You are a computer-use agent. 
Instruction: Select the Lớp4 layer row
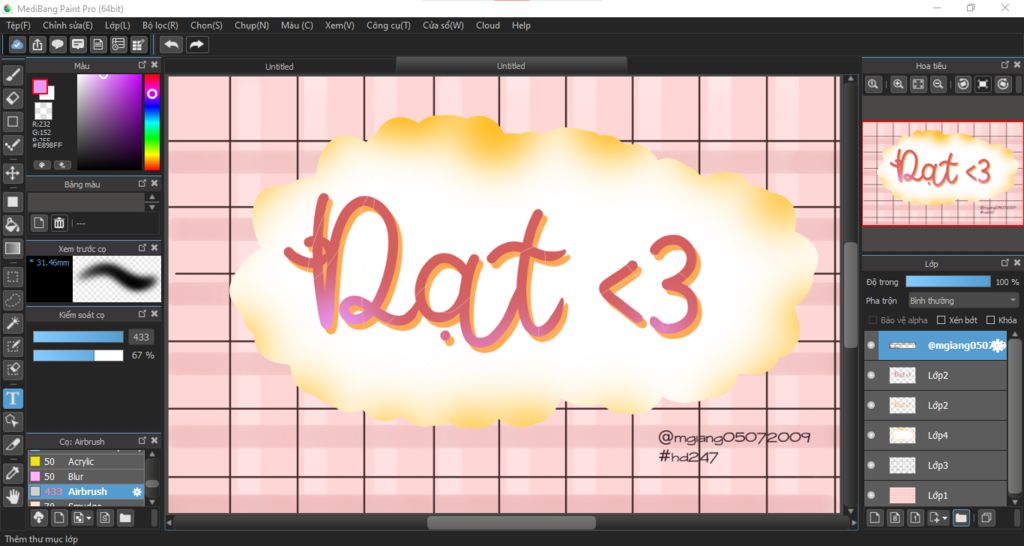click(x=935, y=436)
